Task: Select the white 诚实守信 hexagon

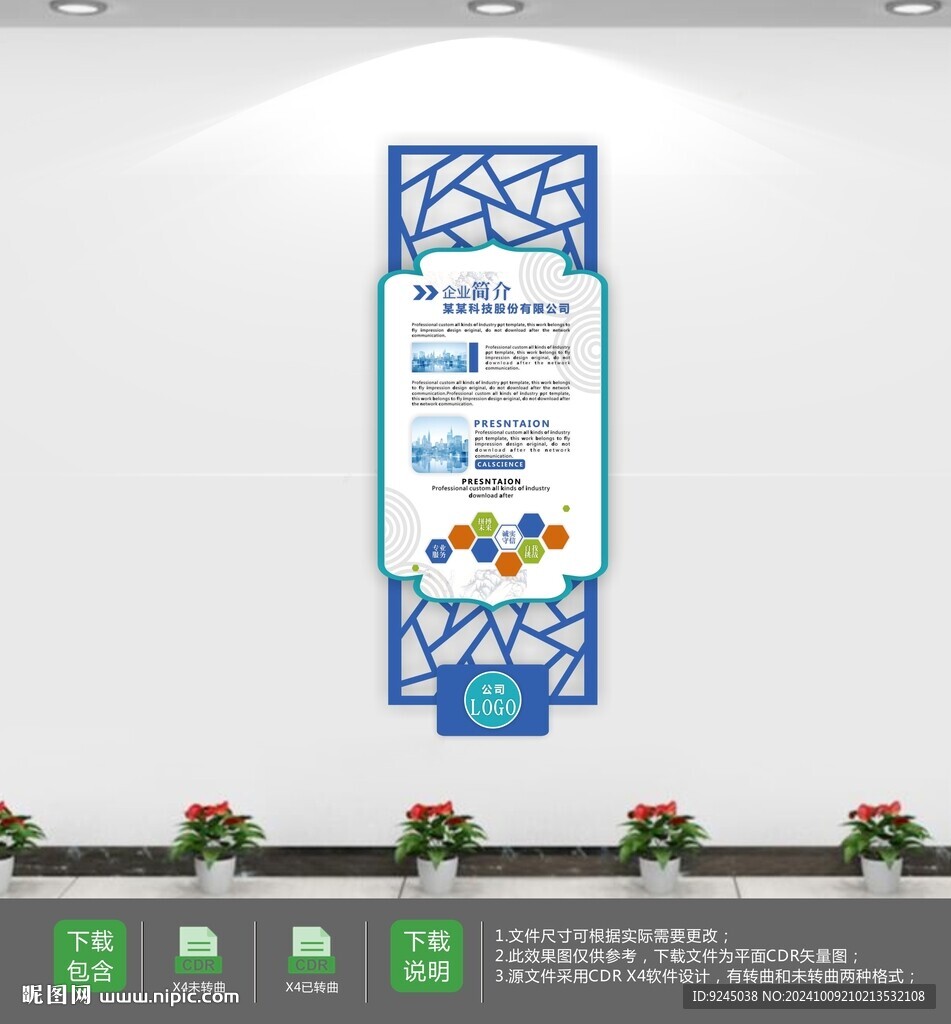Action: click(508, 537)
